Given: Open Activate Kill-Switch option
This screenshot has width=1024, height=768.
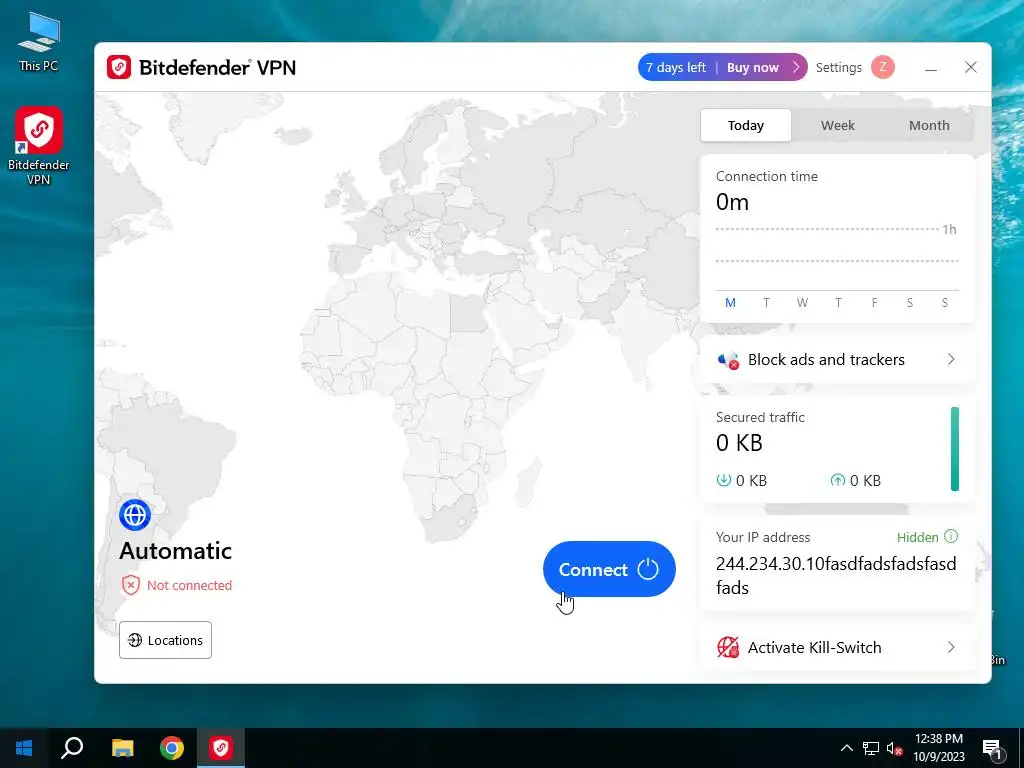Looking at the screenshot, I should coord(837,647).
